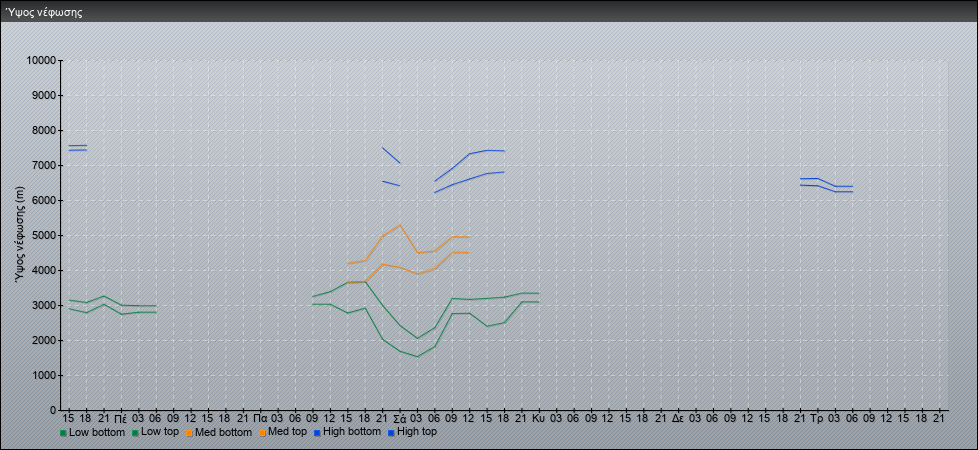Click the 8000 value on the y-axis
Image resolution: width=978 pixels, height=450 pixels.
44,130
